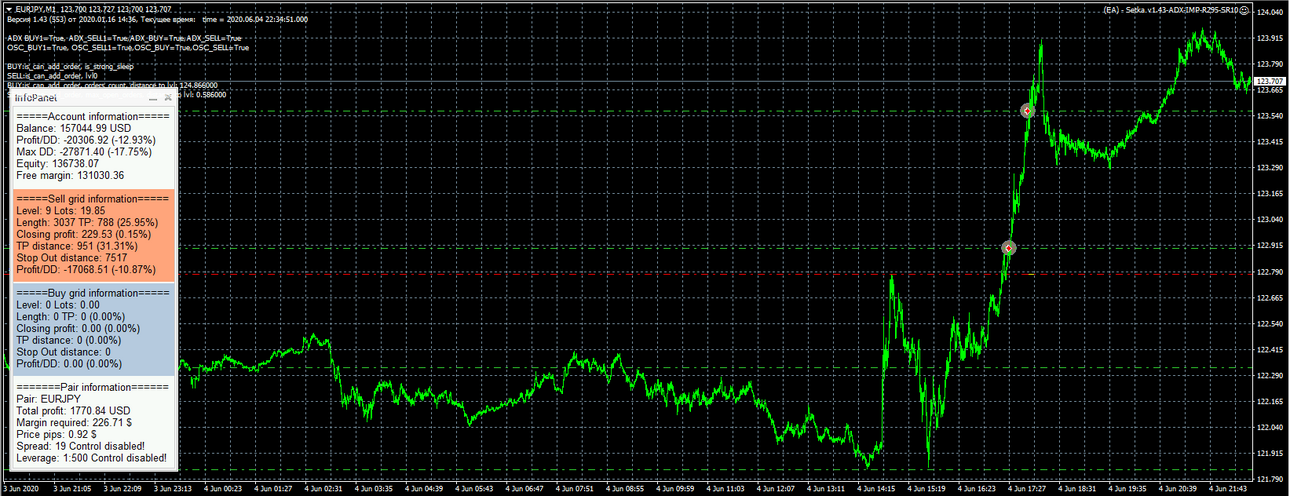Click the ADX BUY1=True status text line
This screenshot has width=1290, height=496.
(x=124, y=38)
